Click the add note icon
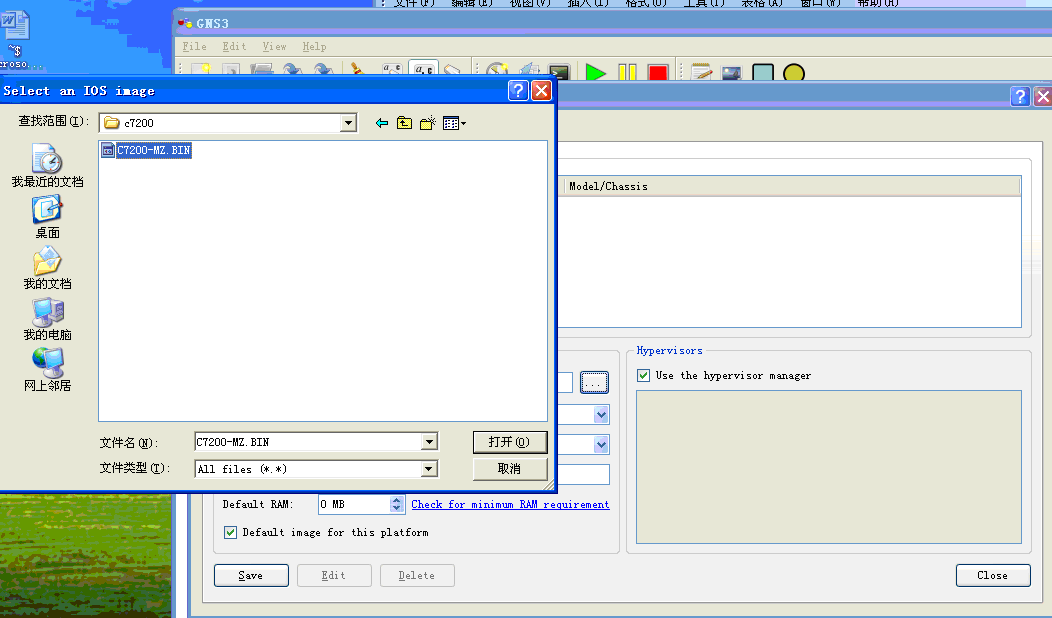 [701, 71]
